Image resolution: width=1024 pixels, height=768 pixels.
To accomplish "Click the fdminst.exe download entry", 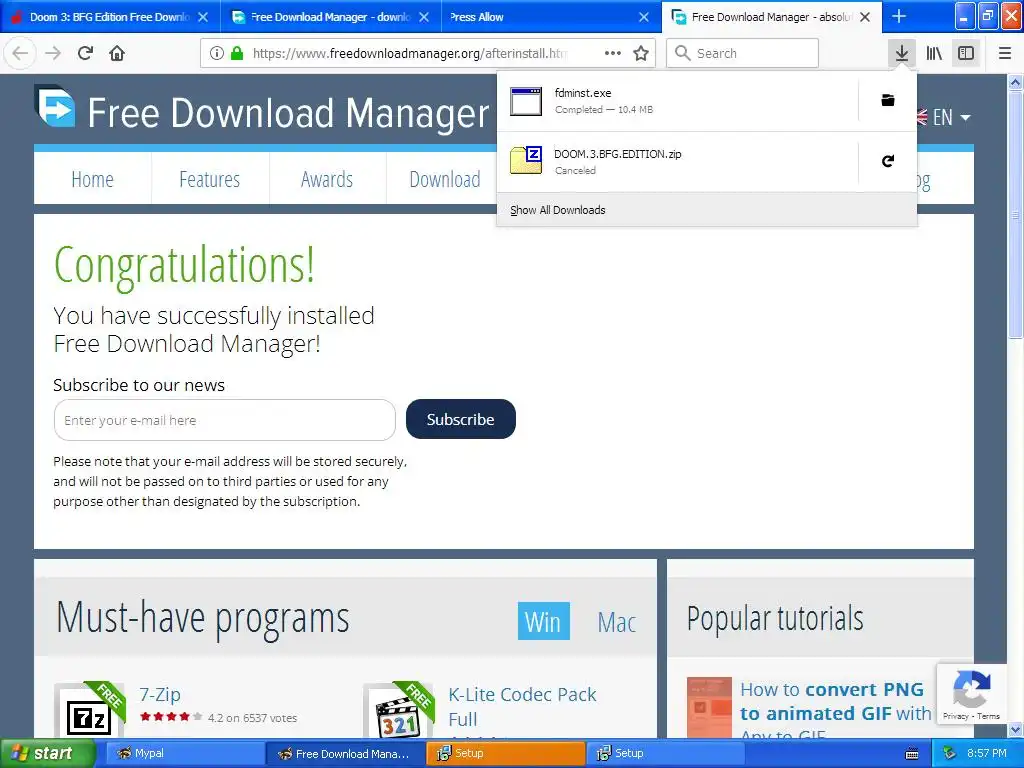I will 677,101.
